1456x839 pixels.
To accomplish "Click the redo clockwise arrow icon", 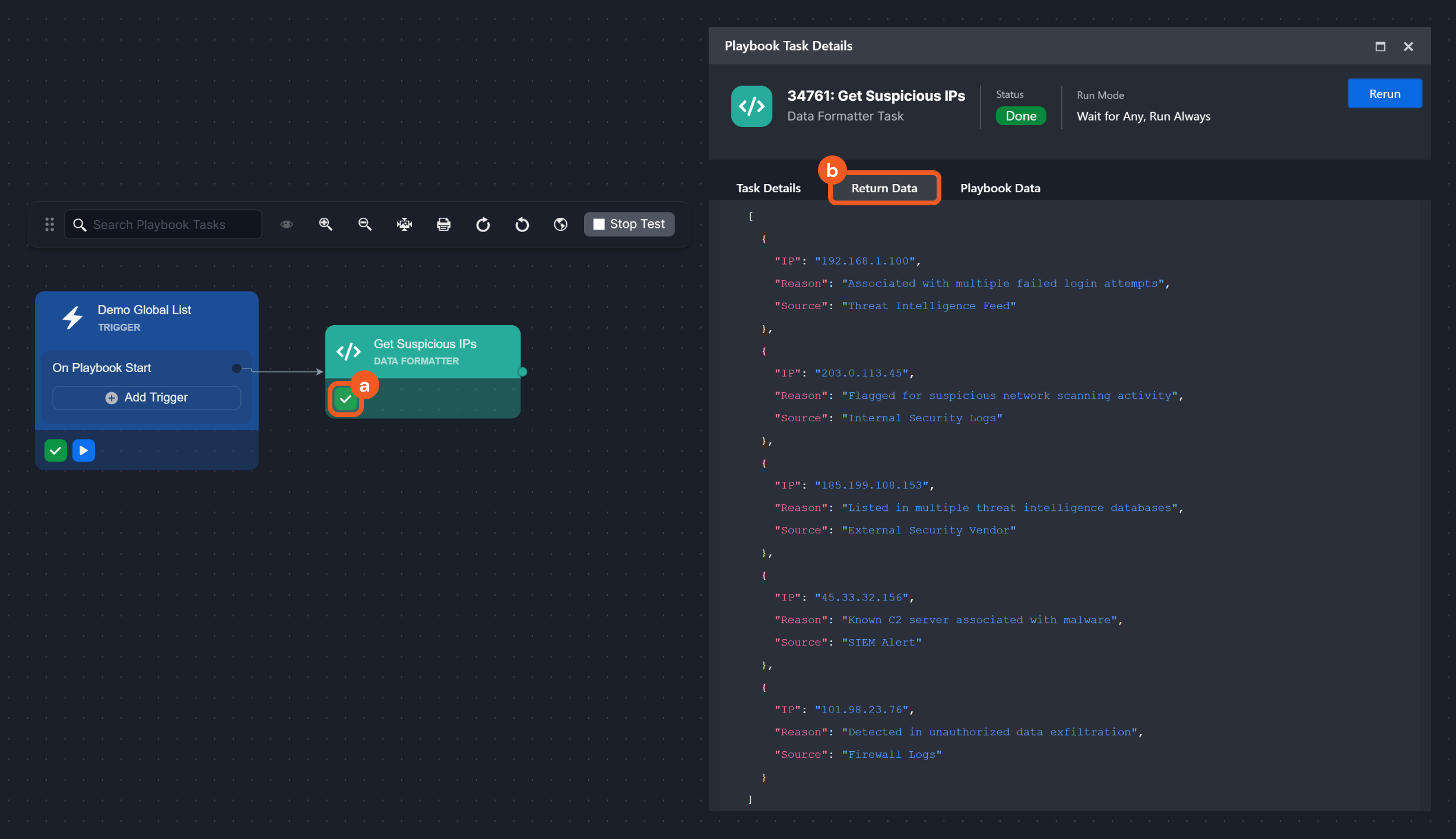I will click(x=483, y=224).
